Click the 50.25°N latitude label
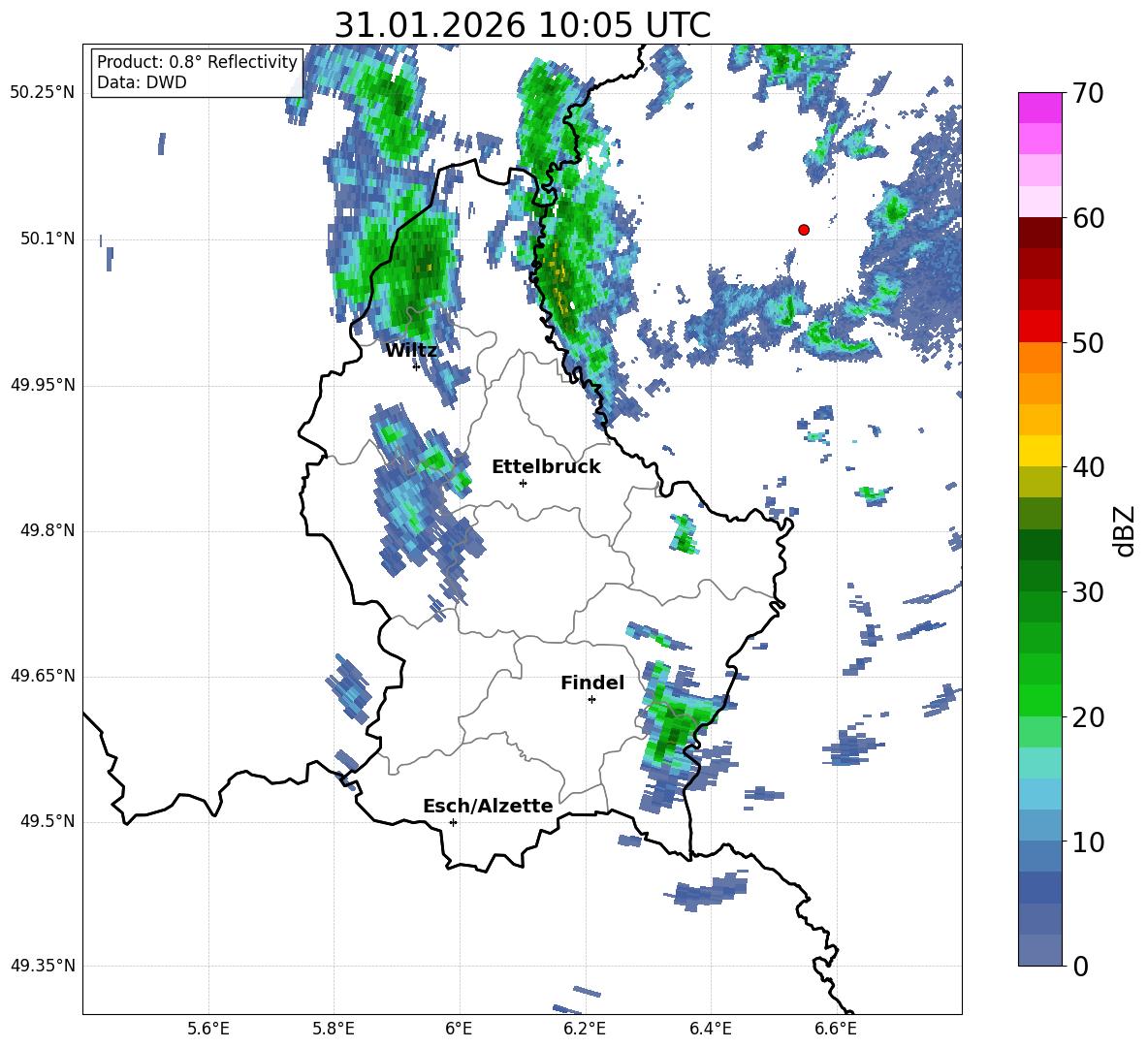The height and width of the screenshot is (1048, 1148). pos(42,93)
